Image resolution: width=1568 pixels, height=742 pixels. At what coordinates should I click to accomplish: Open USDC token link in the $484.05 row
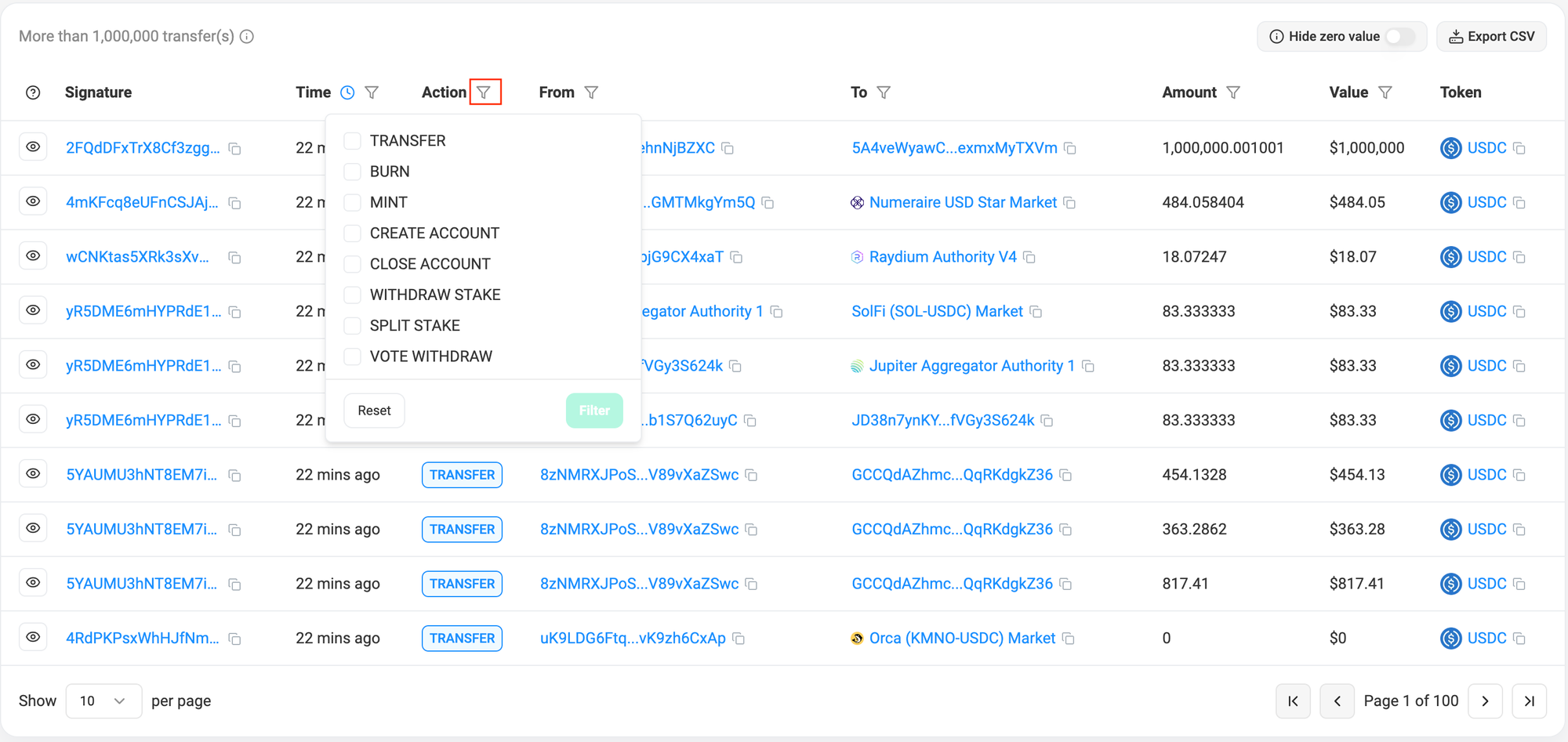click(1486, 203)
